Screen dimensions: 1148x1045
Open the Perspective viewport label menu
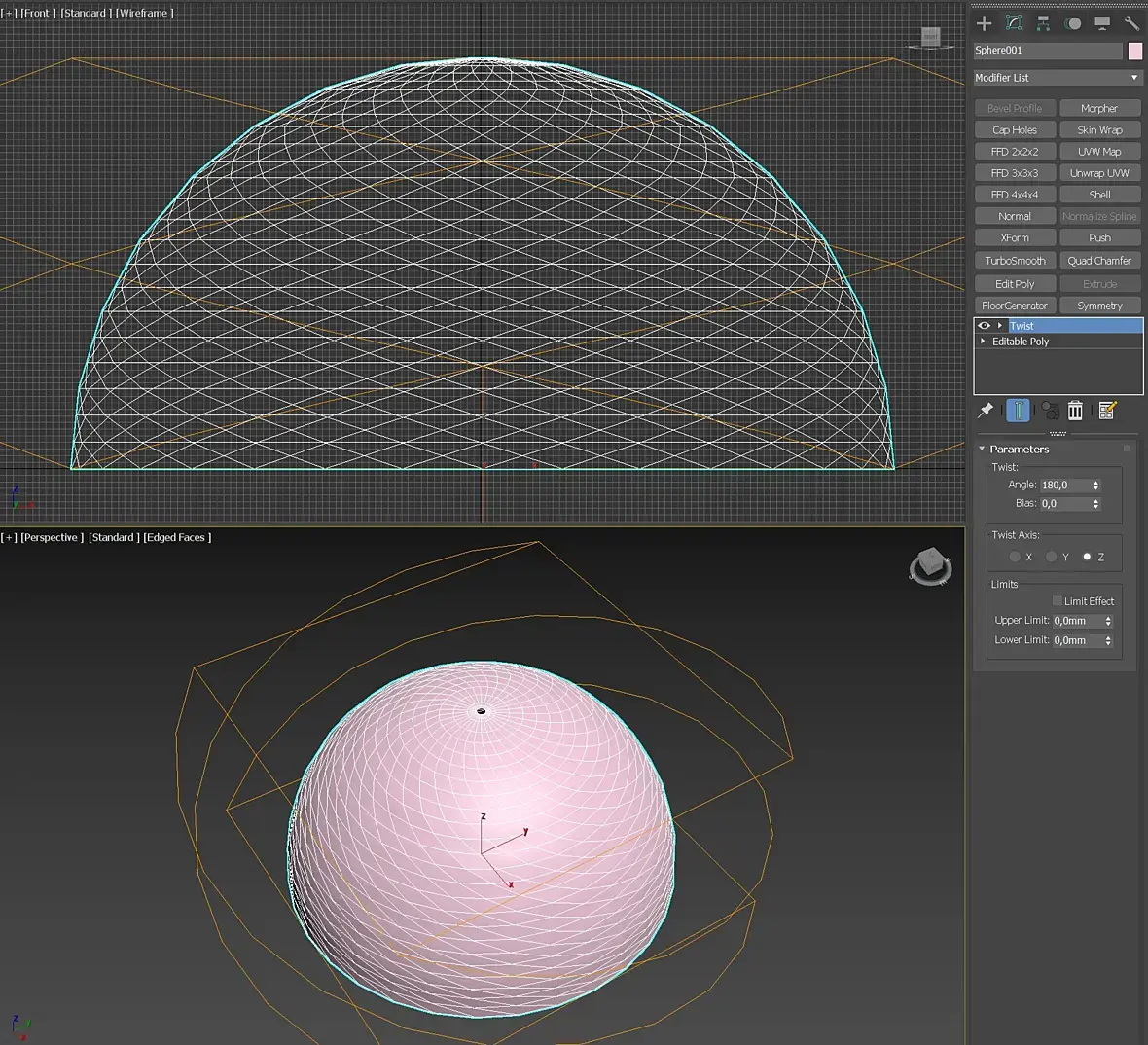pos(50,538)
